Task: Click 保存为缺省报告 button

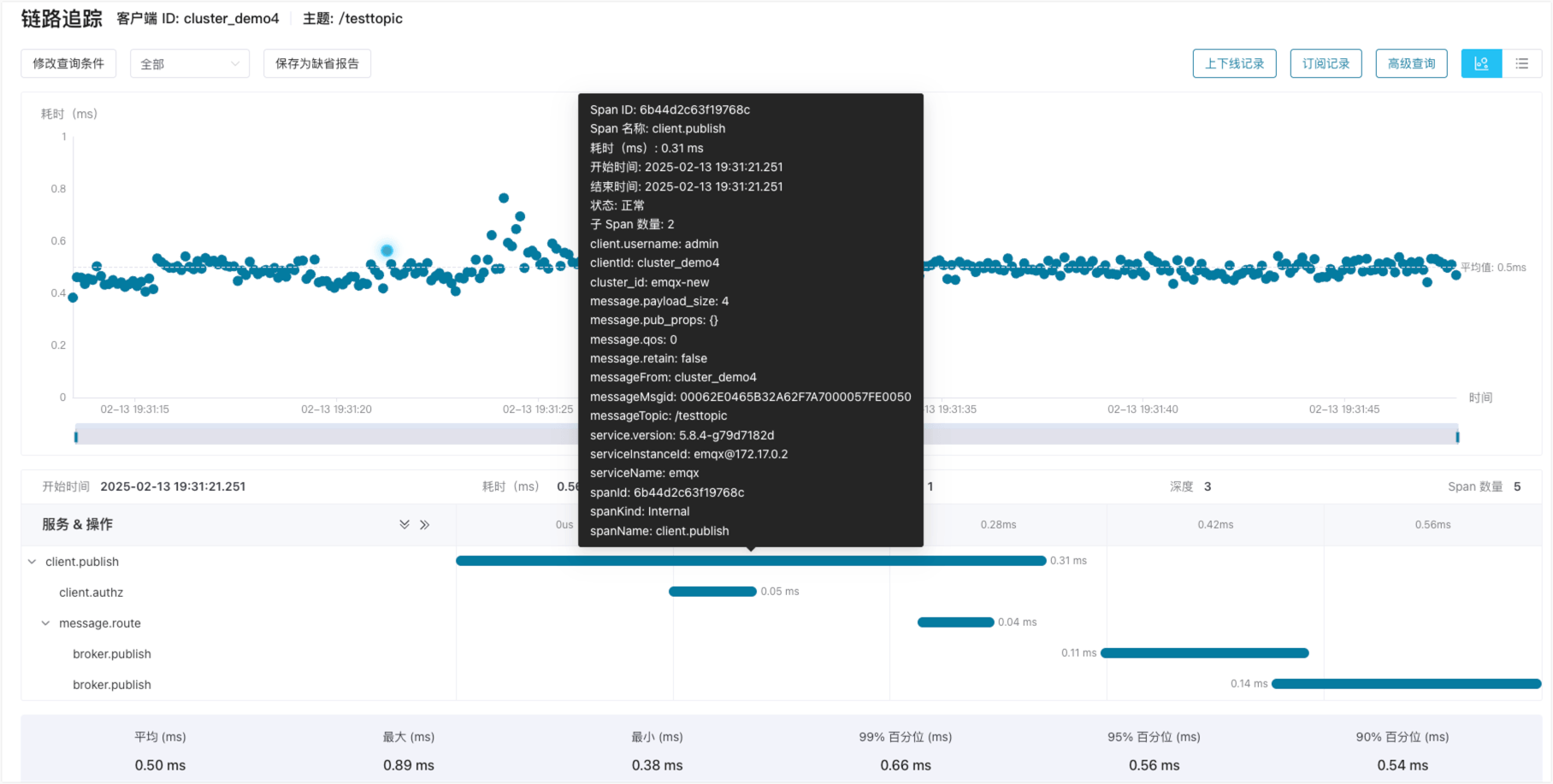Action: pyautogui.click(x=316, y=63)
